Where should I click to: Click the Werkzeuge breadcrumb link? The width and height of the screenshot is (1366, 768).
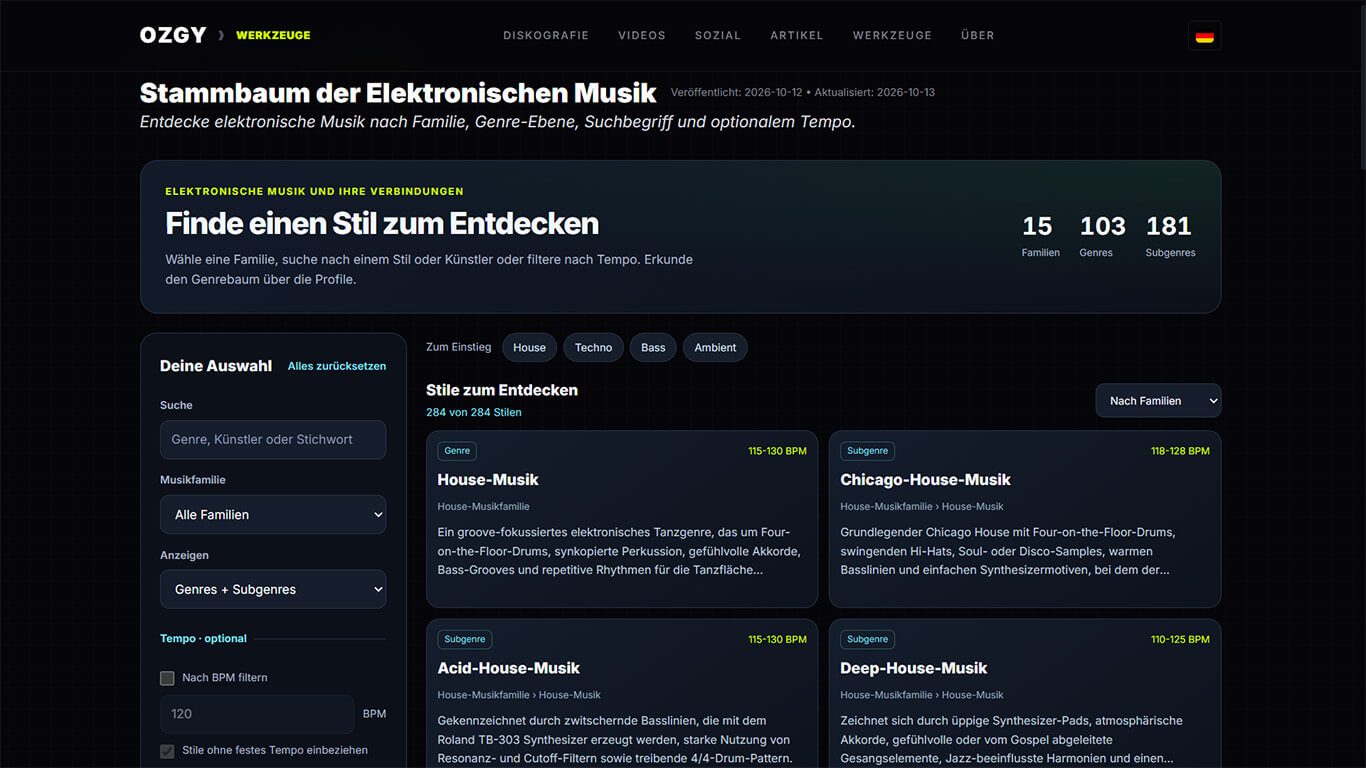click(273, 35)
